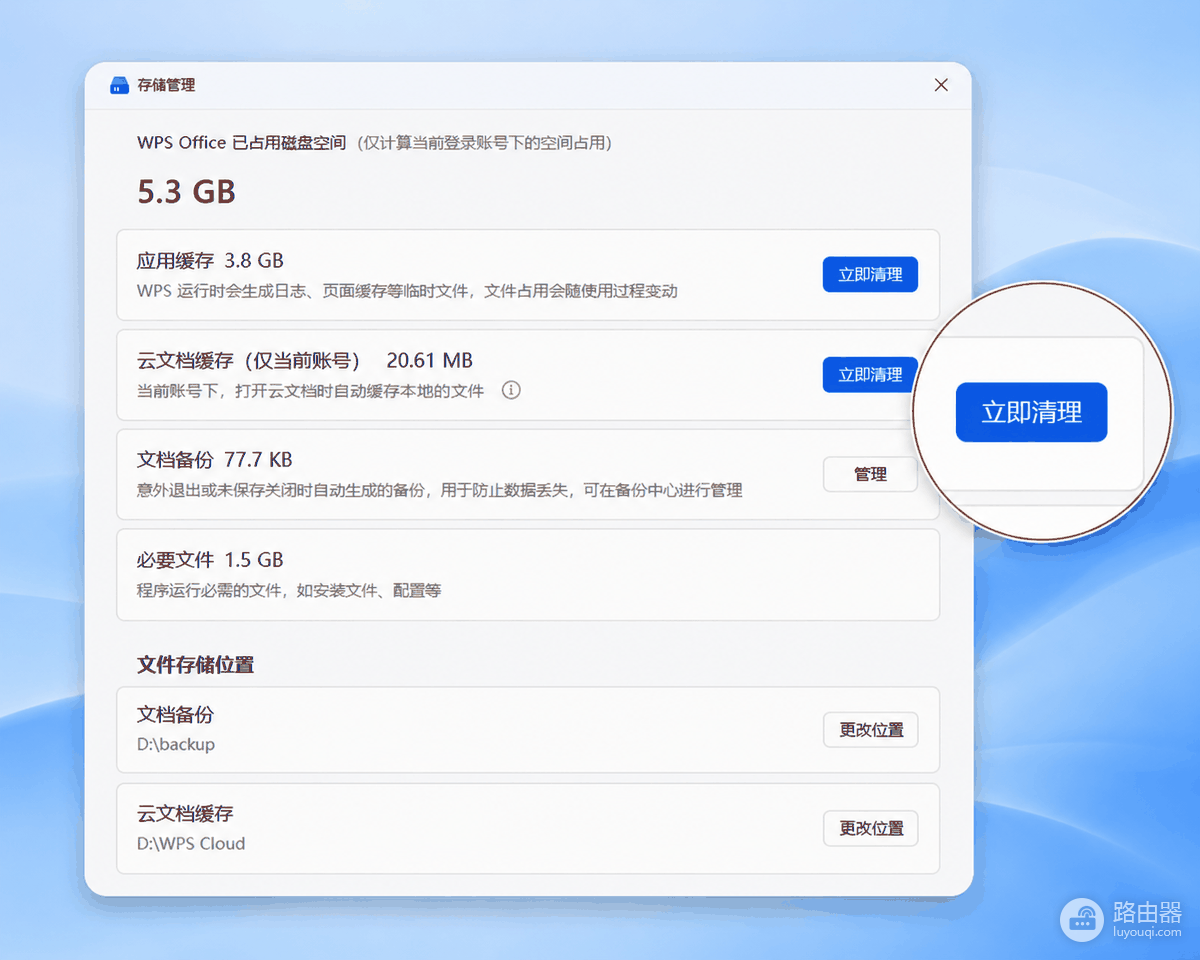Click the 5.3 GB total usage value

click(x=186, y=192)
